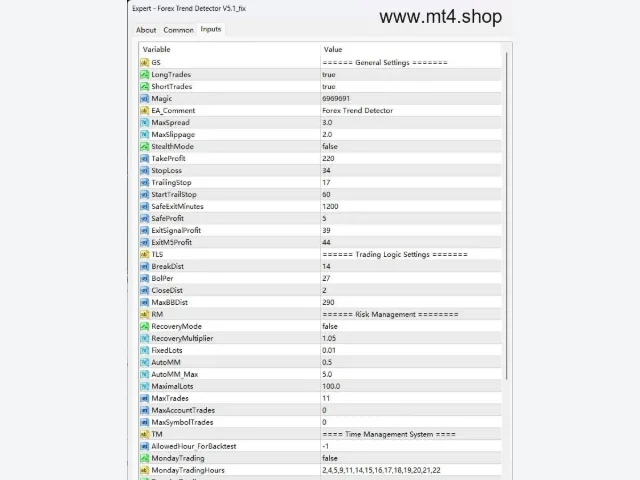The height and width of the screenshot is (480, 640).
Task: Click the ExitM5Profit integer icon
Action: coord(144,242)
